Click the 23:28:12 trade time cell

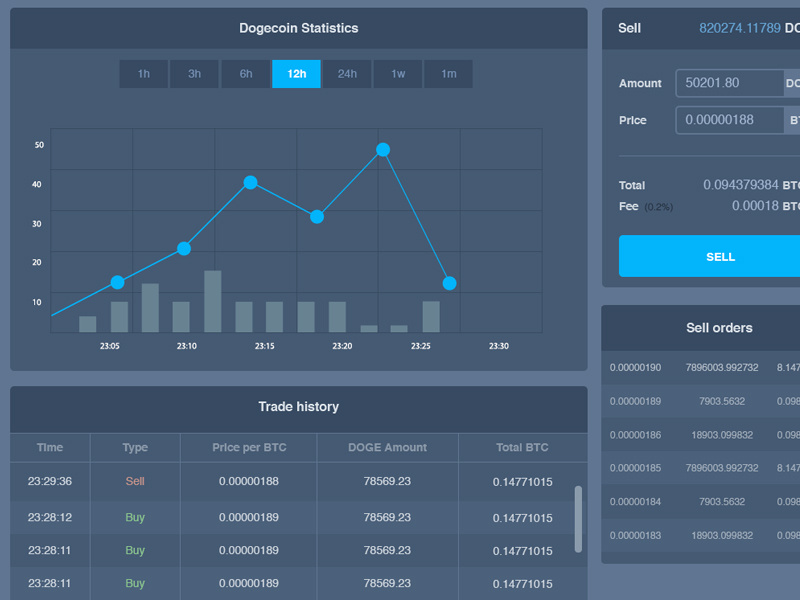(x=50, y=517)
